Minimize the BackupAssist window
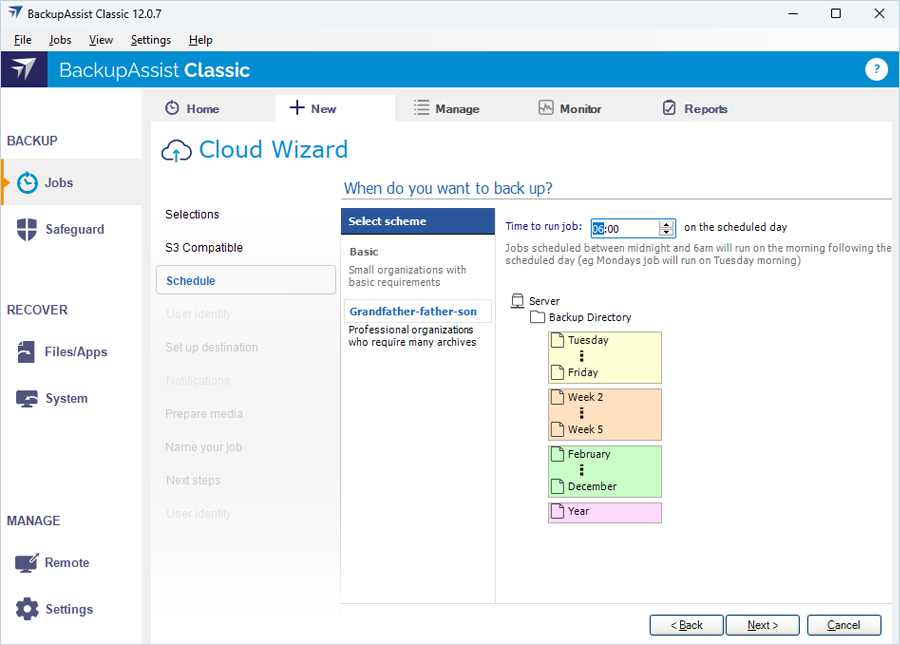The image size is (900, 645). pos(793,13)
